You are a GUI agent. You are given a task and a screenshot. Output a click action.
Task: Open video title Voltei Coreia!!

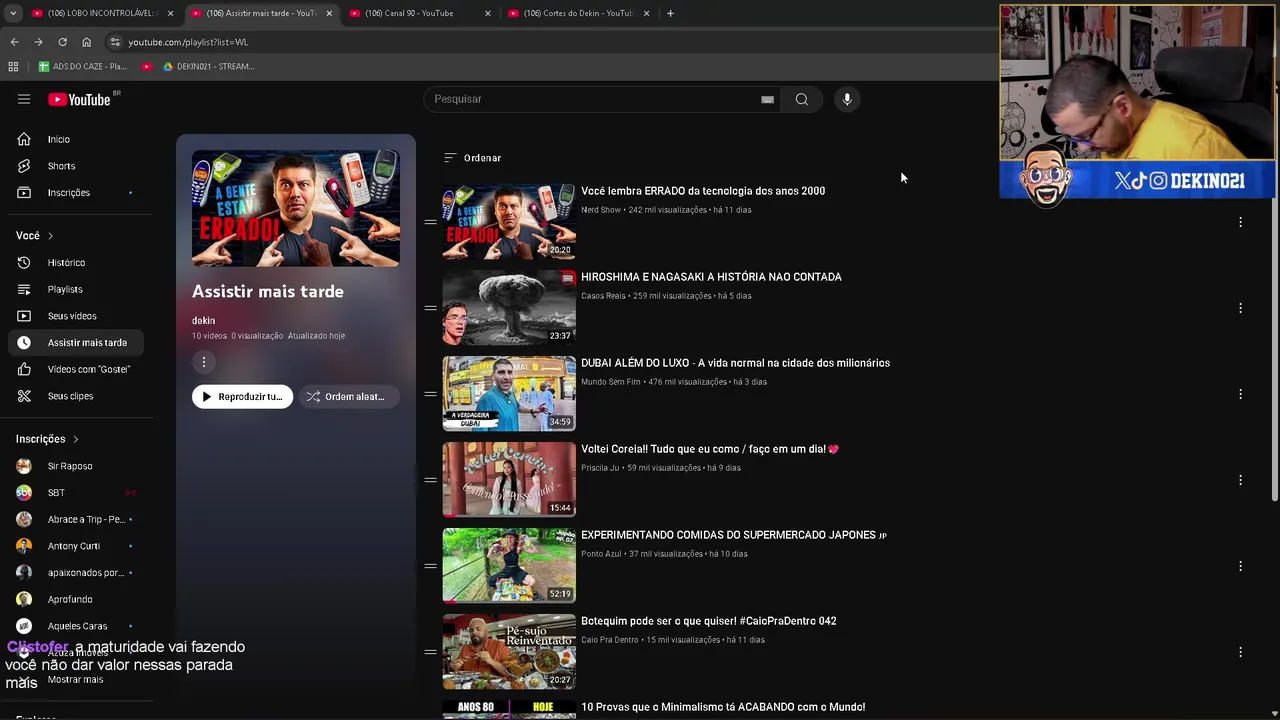tap(710, 449)
